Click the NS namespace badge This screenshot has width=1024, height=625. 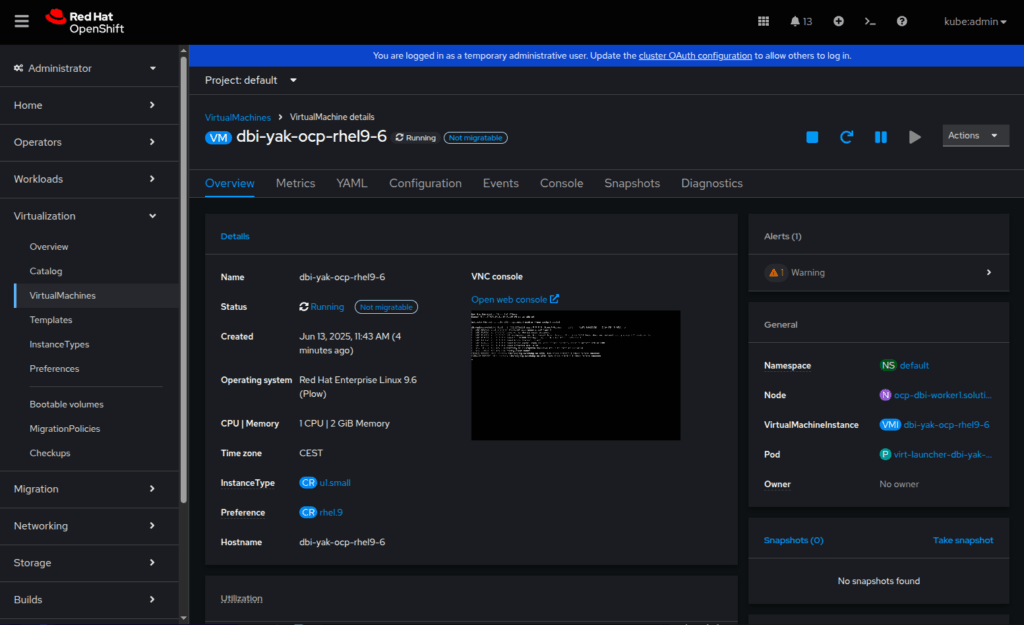tap(888, 366)
